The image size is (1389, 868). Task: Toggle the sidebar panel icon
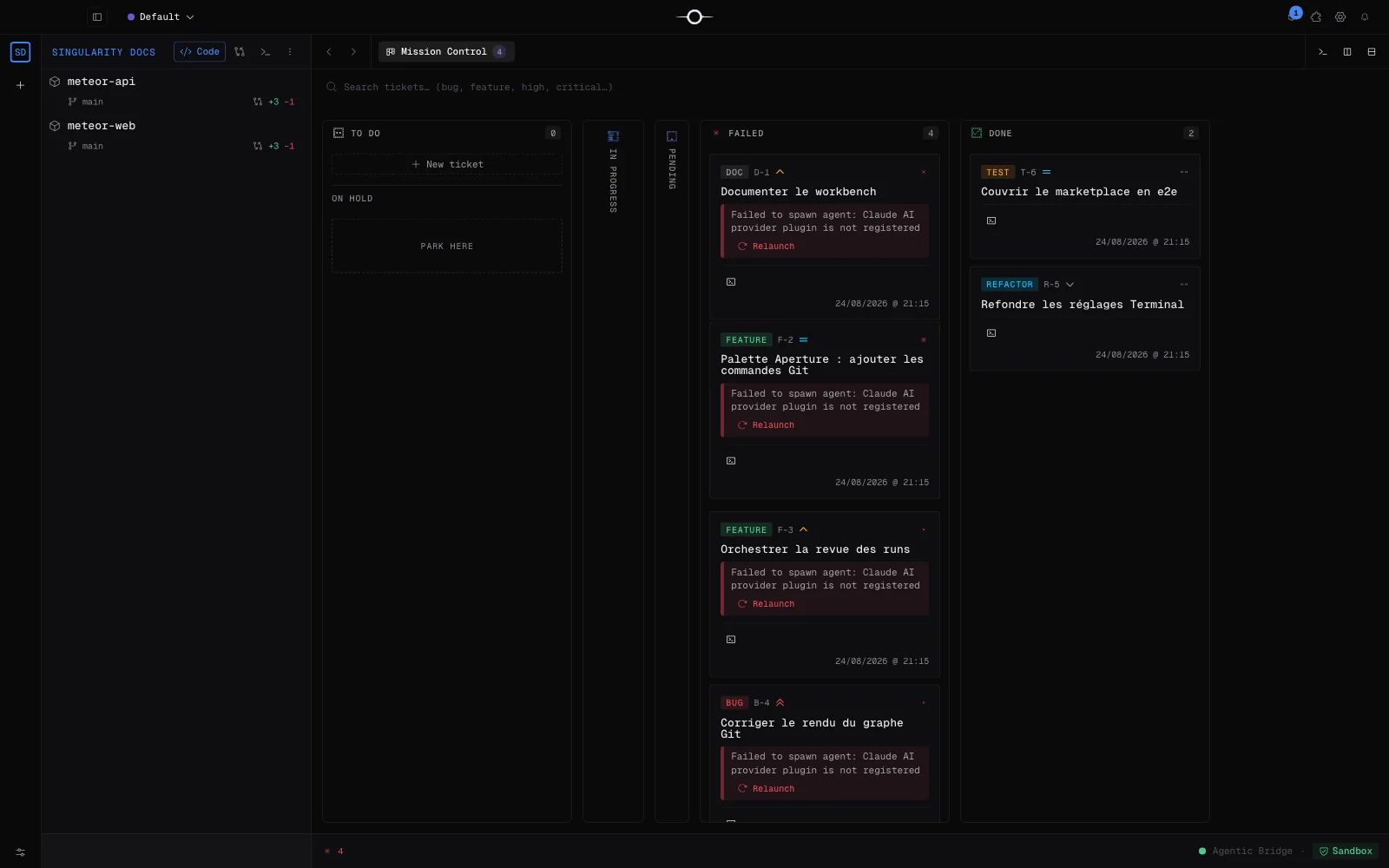pyautogui.click(x=97, y=16)
